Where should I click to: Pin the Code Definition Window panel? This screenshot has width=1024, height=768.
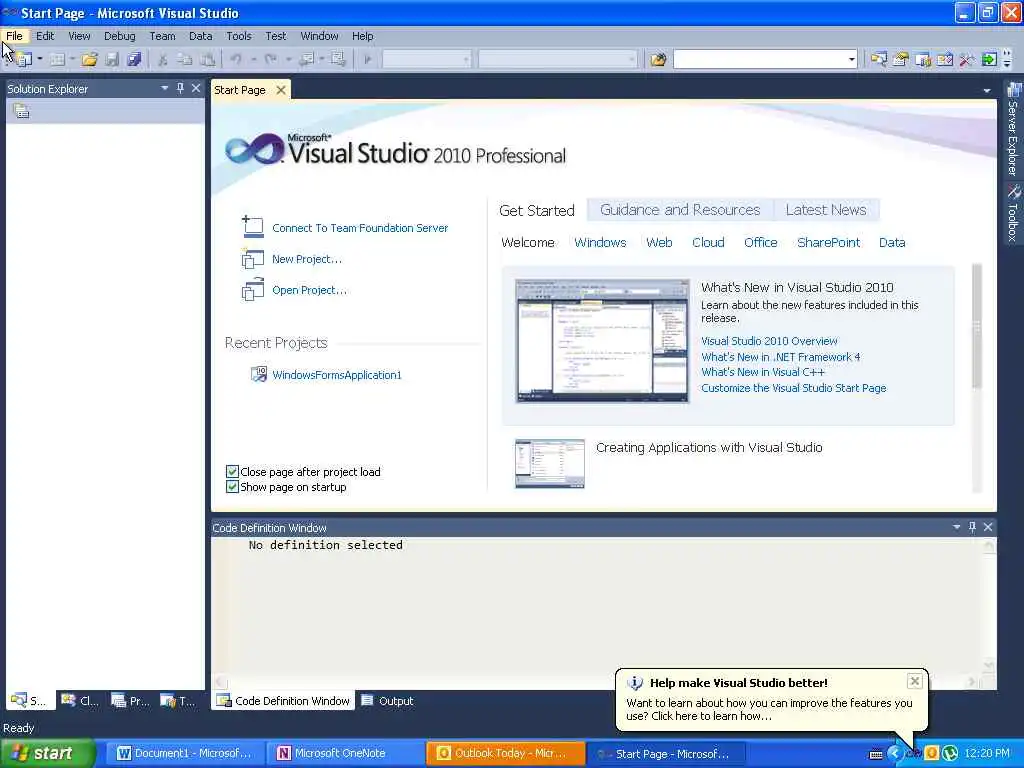972,527
